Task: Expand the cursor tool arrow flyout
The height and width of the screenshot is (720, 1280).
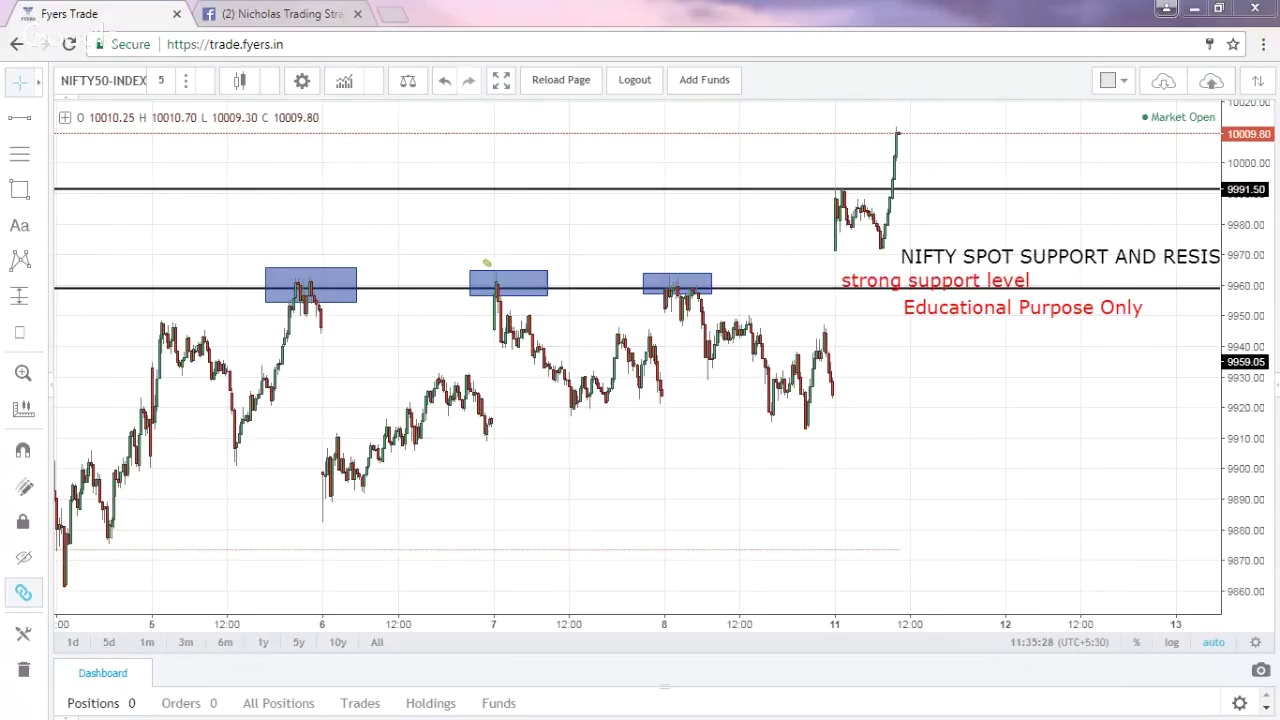Action: 39,82
